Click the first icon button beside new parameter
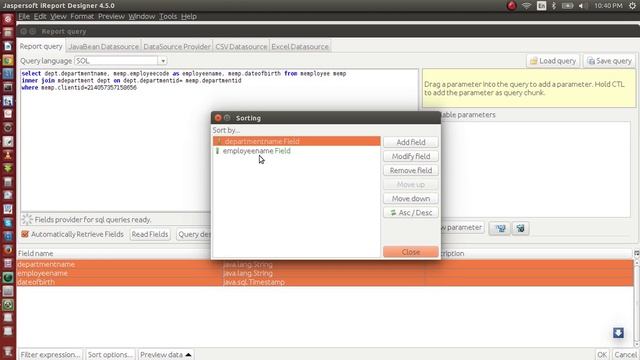 (500, 228)
